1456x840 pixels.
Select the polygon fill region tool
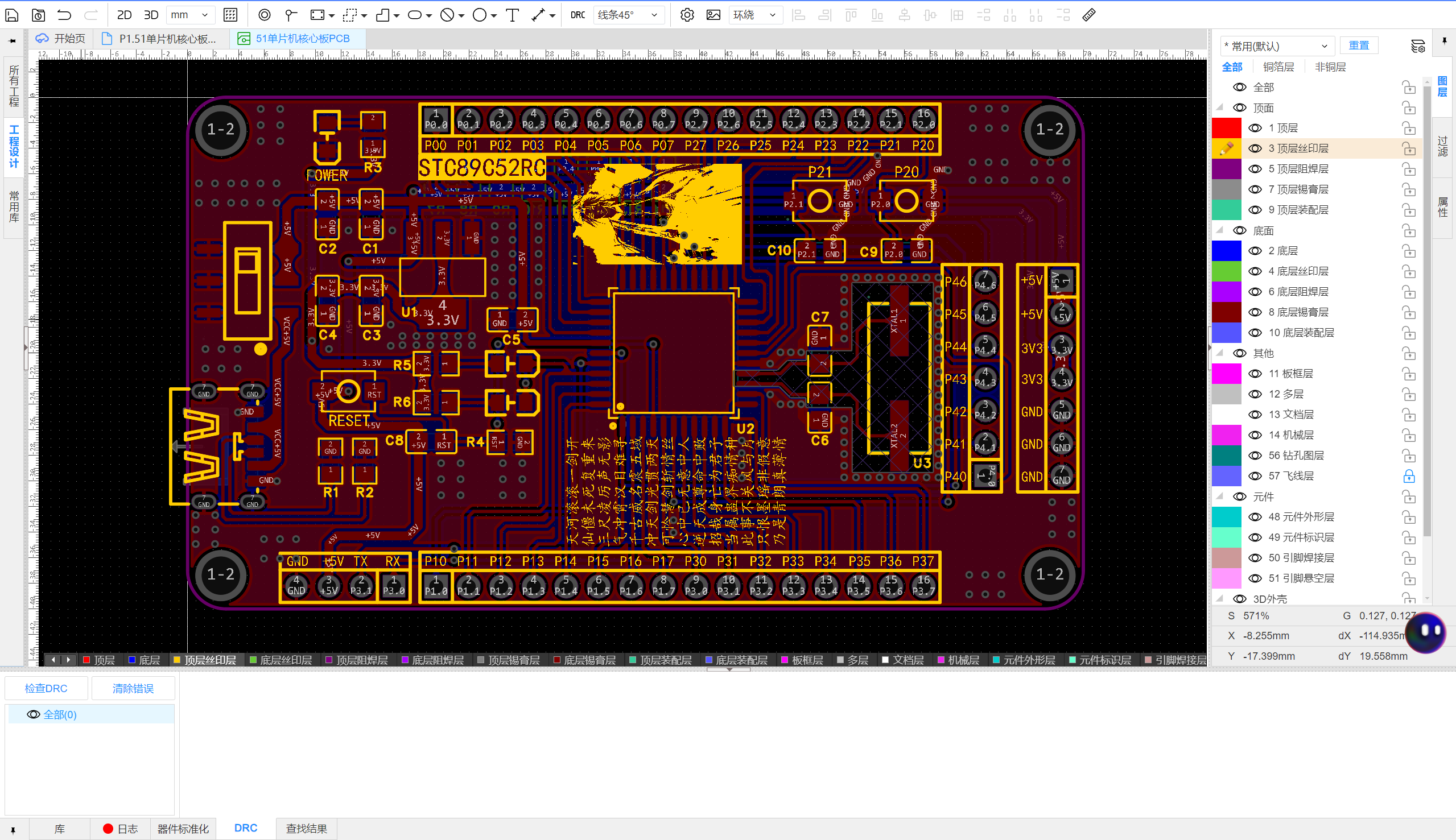click(382, 15)
